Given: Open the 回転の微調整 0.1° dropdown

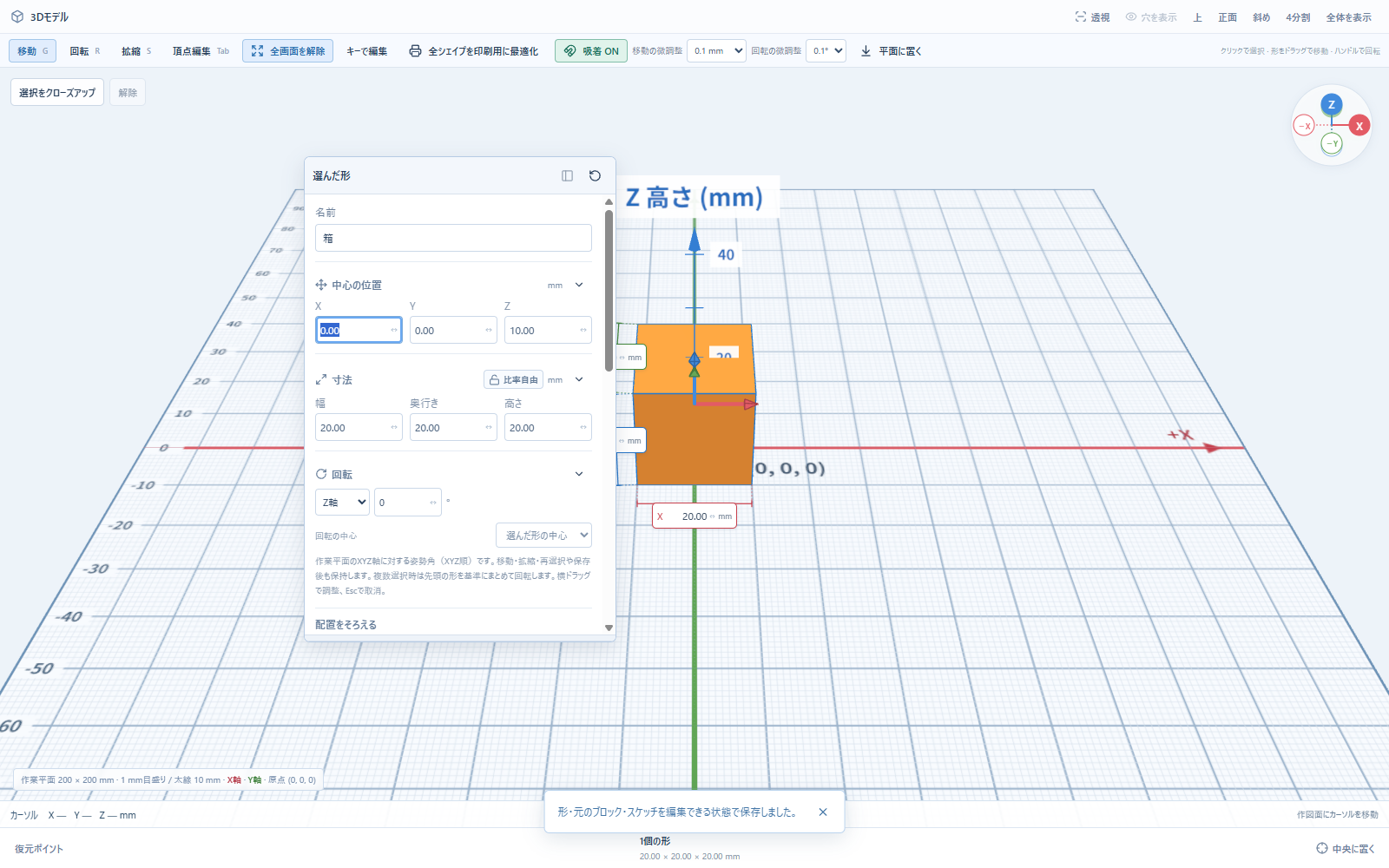Looking at the screenshot, I should 826,51.
